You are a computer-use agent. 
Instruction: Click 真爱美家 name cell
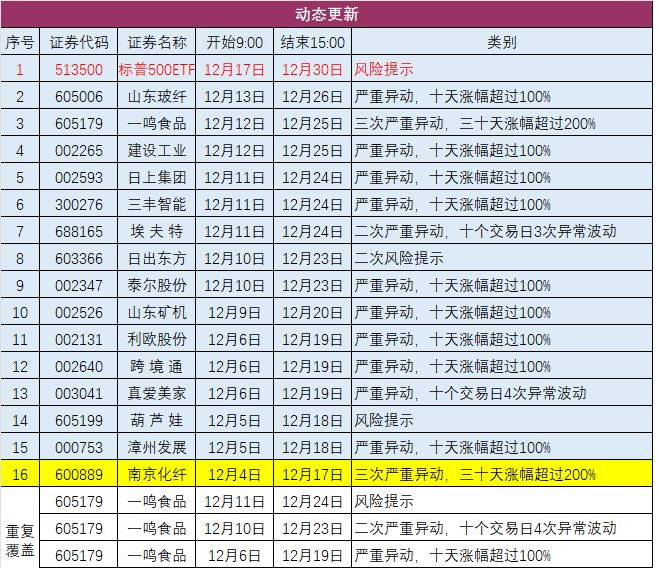[x=157, y=393]
